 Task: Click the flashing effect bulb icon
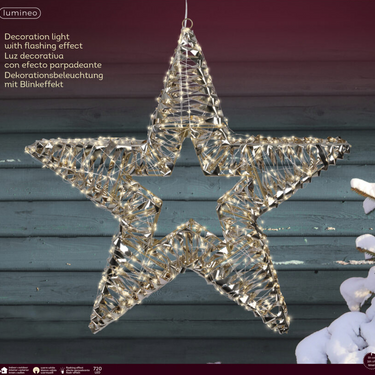click(63, 370)
